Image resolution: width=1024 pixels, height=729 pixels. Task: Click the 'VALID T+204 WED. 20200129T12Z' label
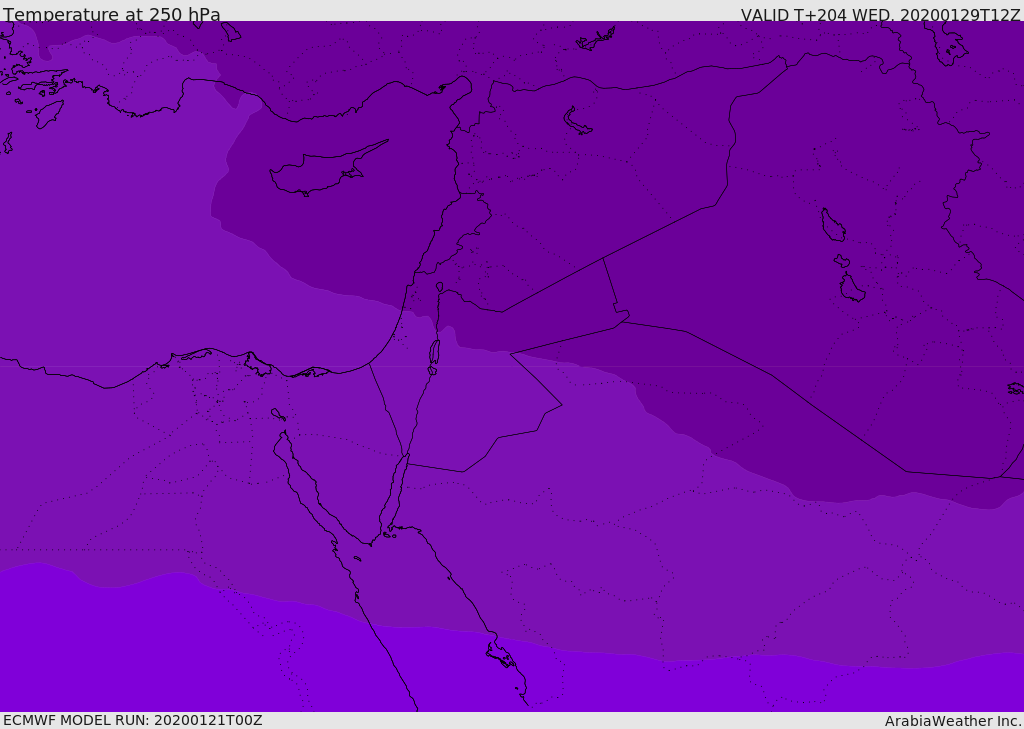point(880,14)
